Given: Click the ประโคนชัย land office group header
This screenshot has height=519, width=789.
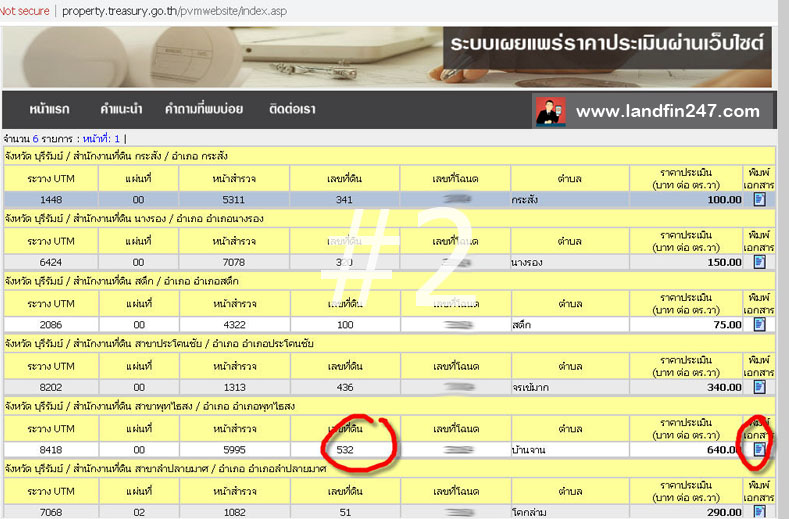Looking at the screenshot, I should [x=389, y=343].
